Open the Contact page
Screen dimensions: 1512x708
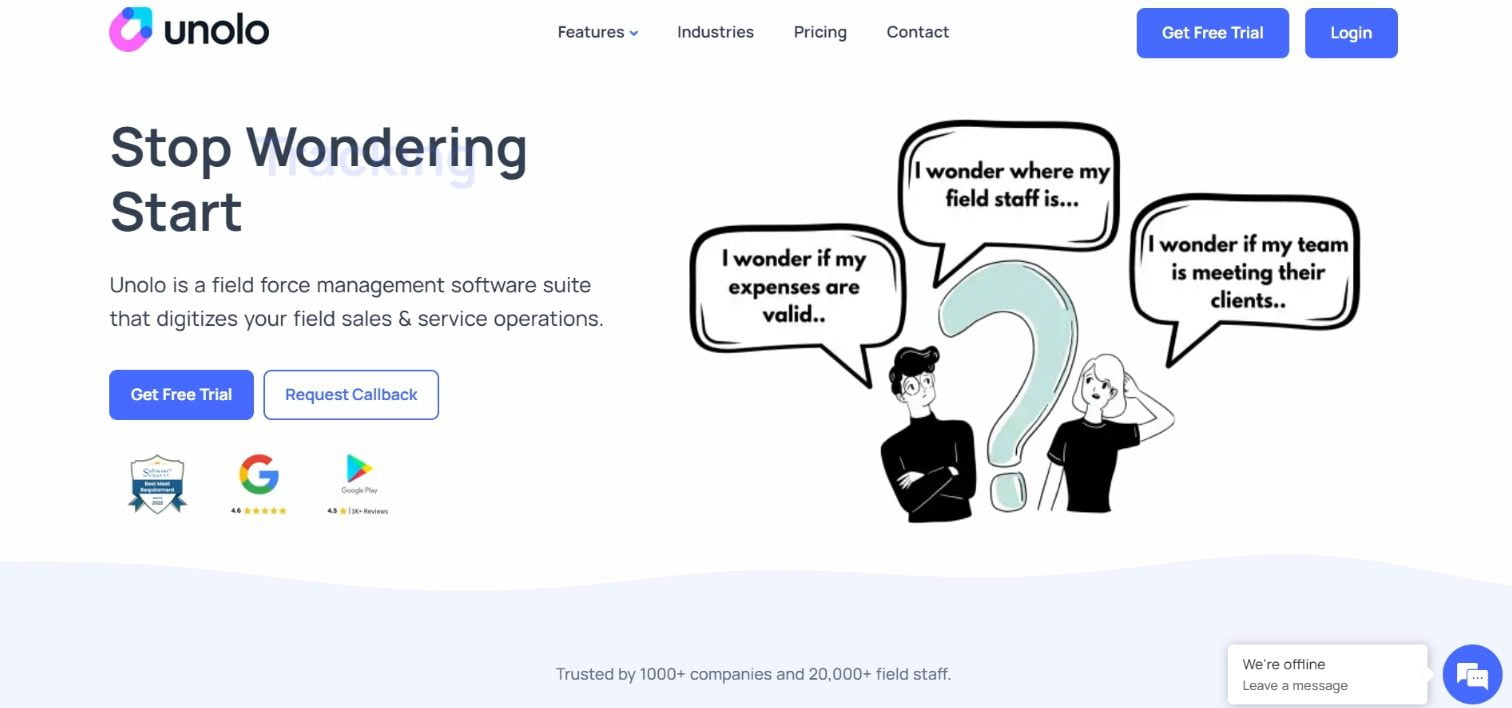(x=918, y=32)
